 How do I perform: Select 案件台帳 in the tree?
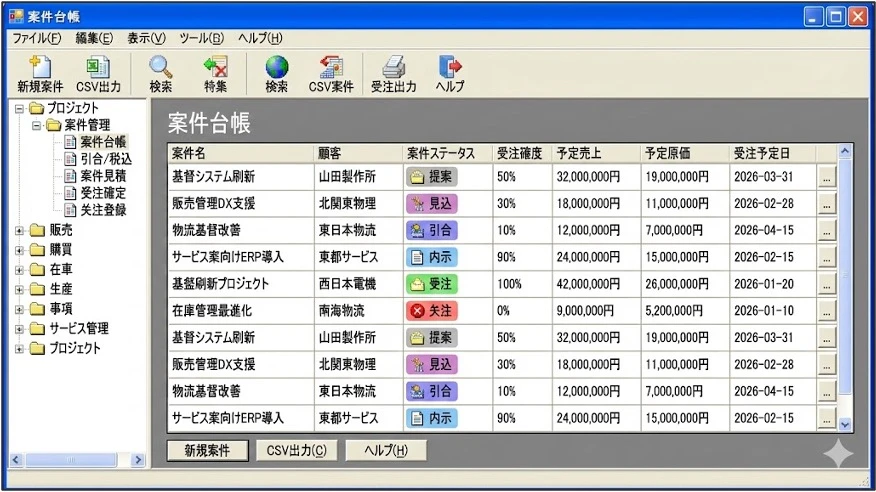103,142
